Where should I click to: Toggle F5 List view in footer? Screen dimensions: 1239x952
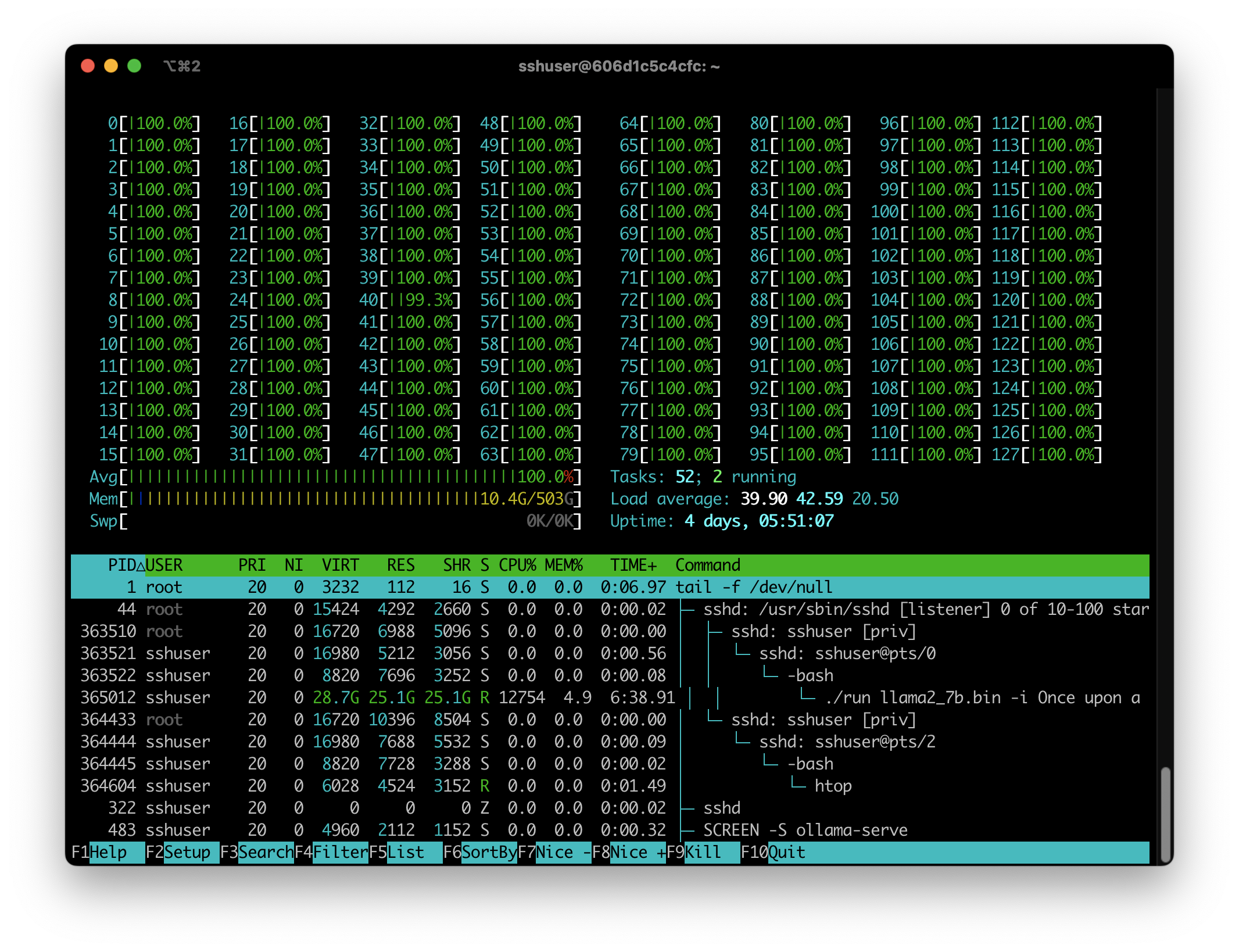click(x=405, y=852)
